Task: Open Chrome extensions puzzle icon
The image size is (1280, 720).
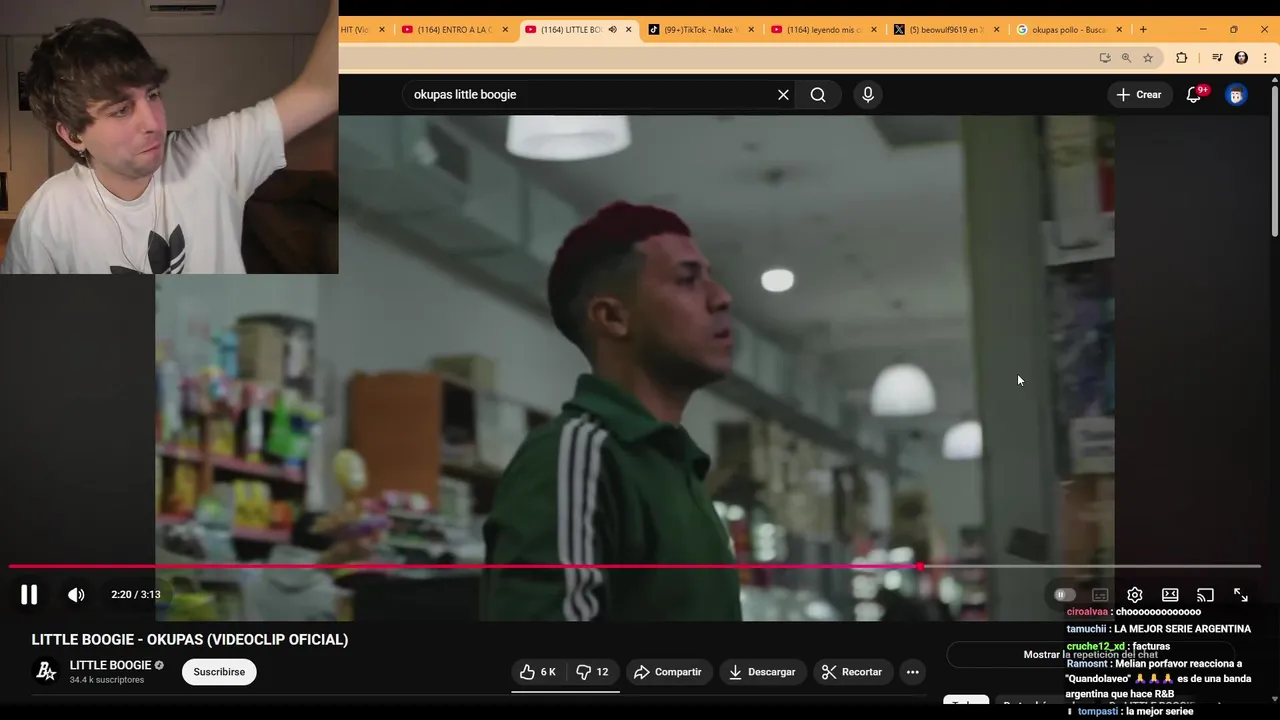Action: (x=1181, y=58)
